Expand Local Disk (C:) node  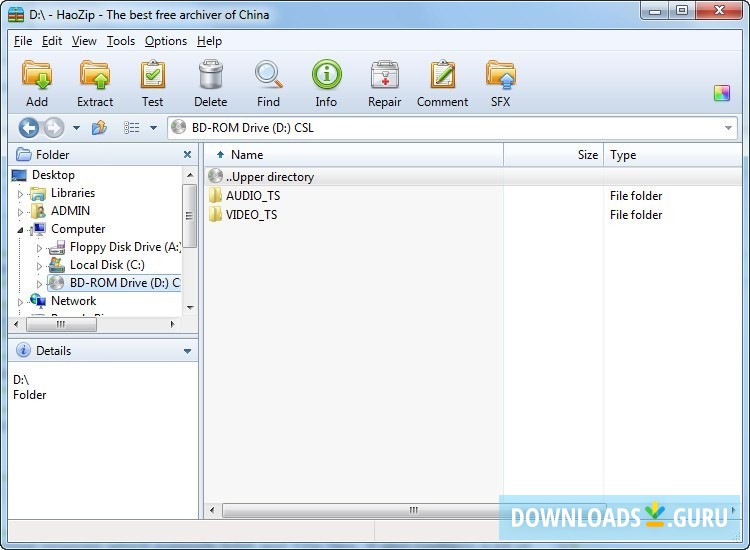click(39, 266)
